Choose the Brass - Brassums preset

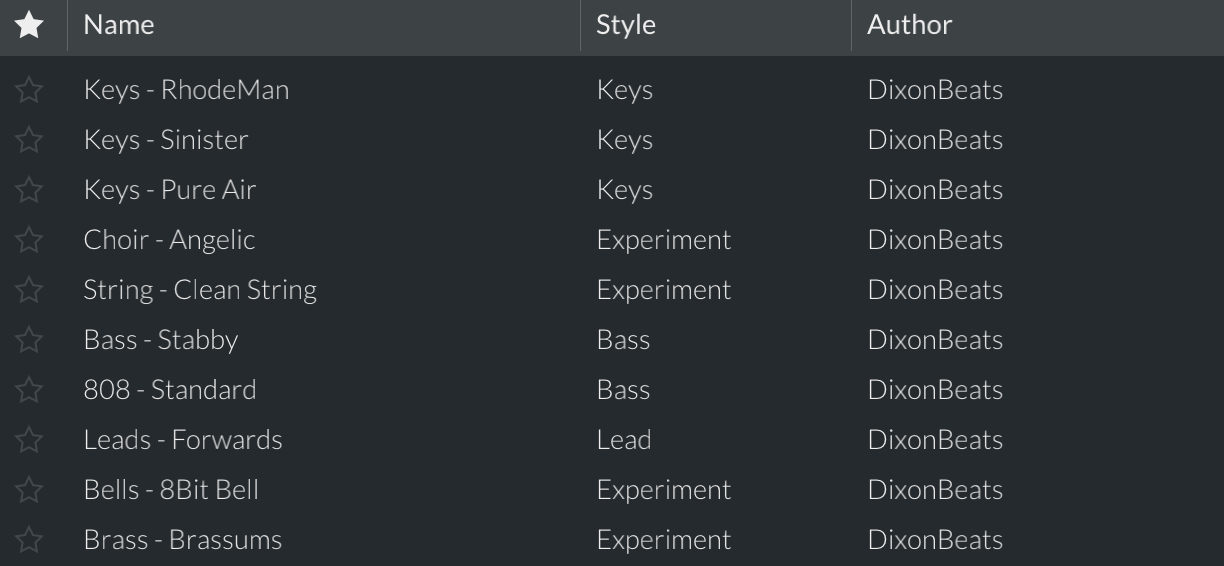coord(183,540)
